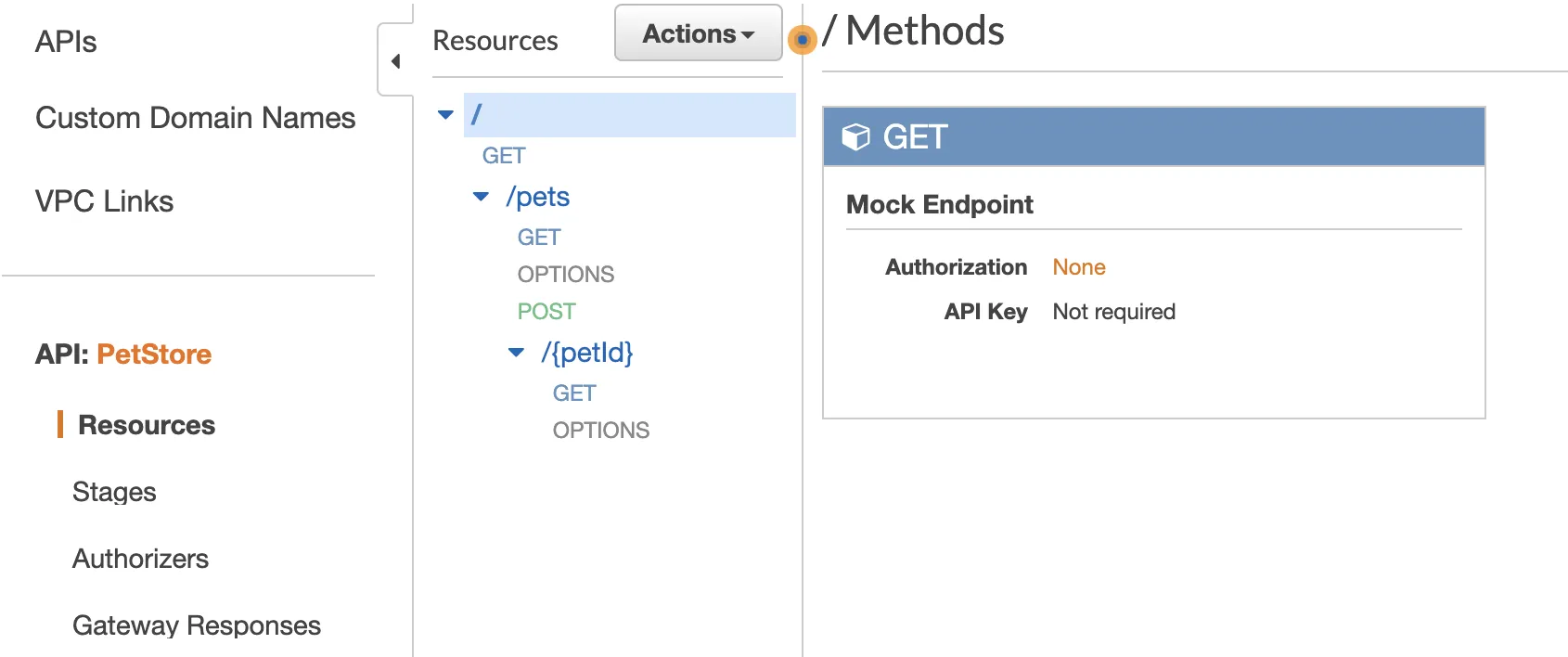Go to Custom Domain Names
The height and width of the screenshot is (657, 1568).
(x=195, y=118)
